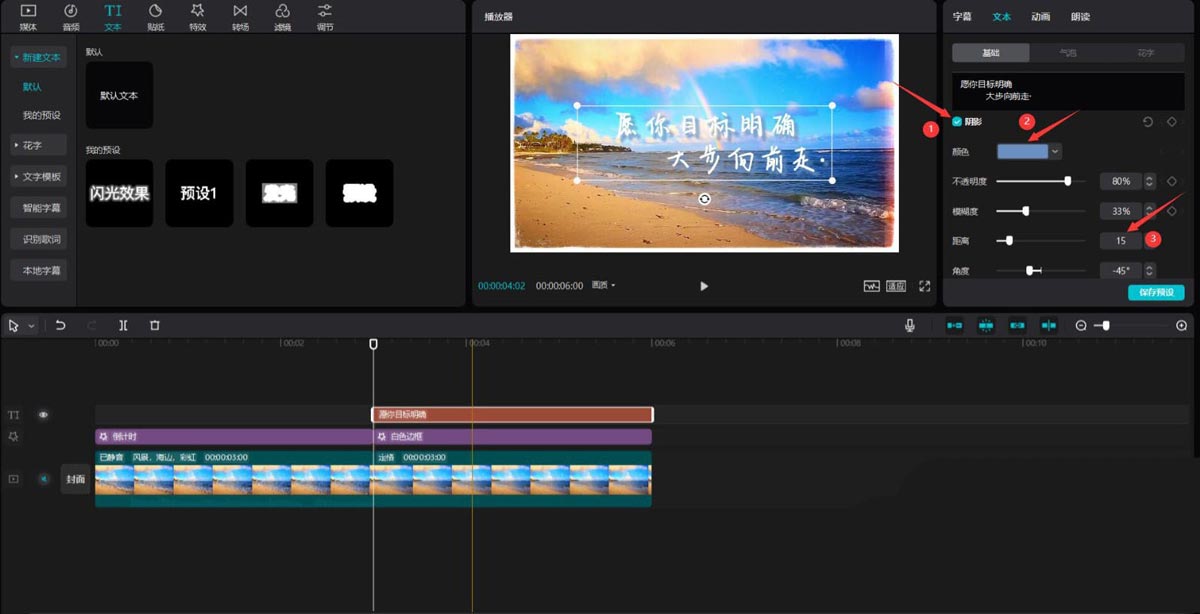The height and width of the screenshot is (614, 1200).
Task: Toggle visibility of the text track eye icon
Action: 41,414
